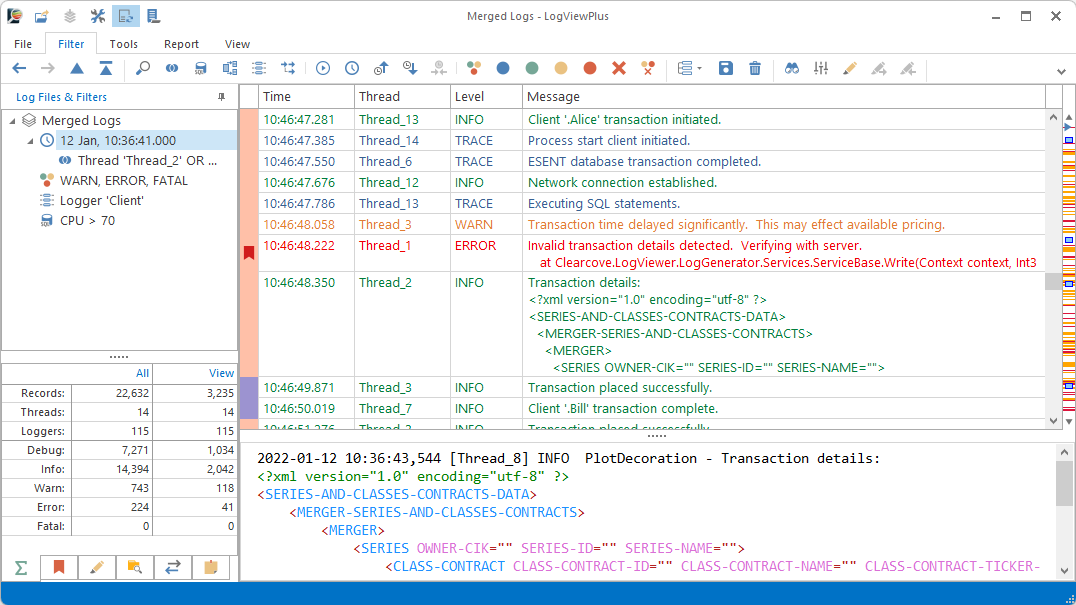The width and height of the screenshot is (1076, 605).
Task: Expand the ribbon toolbar overflow chevron
Action: coord(1061,71)
